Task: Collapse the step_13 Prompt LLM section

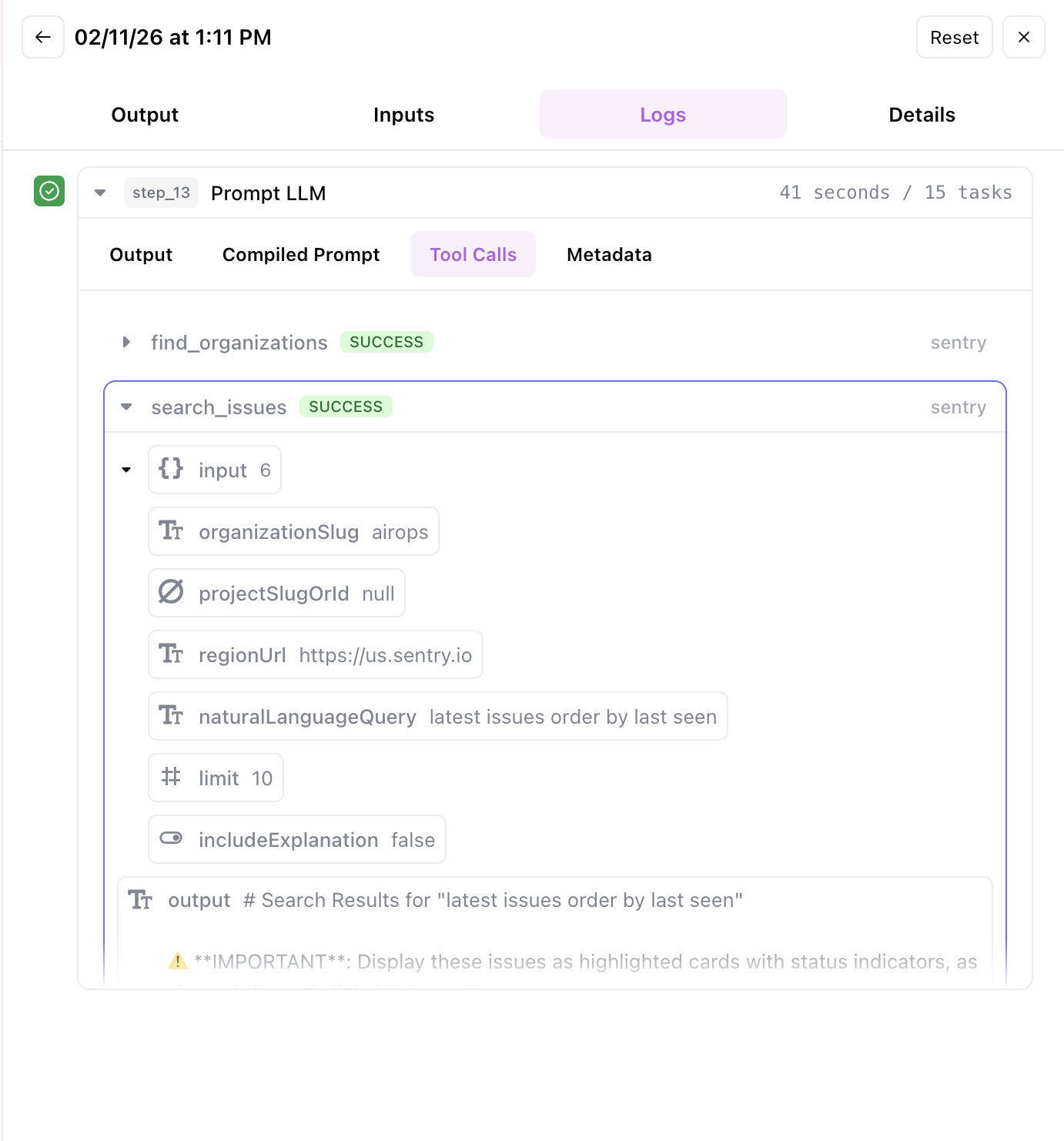Action: (x=100, y=192)
